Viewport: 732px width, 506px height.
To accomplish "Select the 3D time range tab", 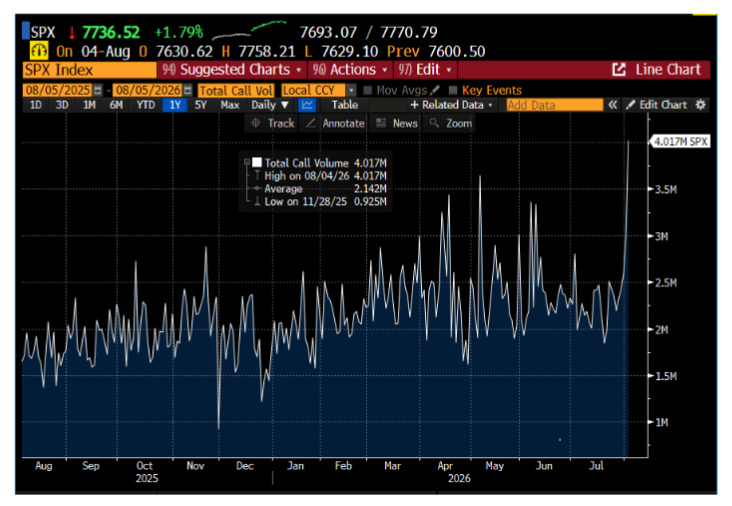I will pyautogui.click(x=62, y=105).
